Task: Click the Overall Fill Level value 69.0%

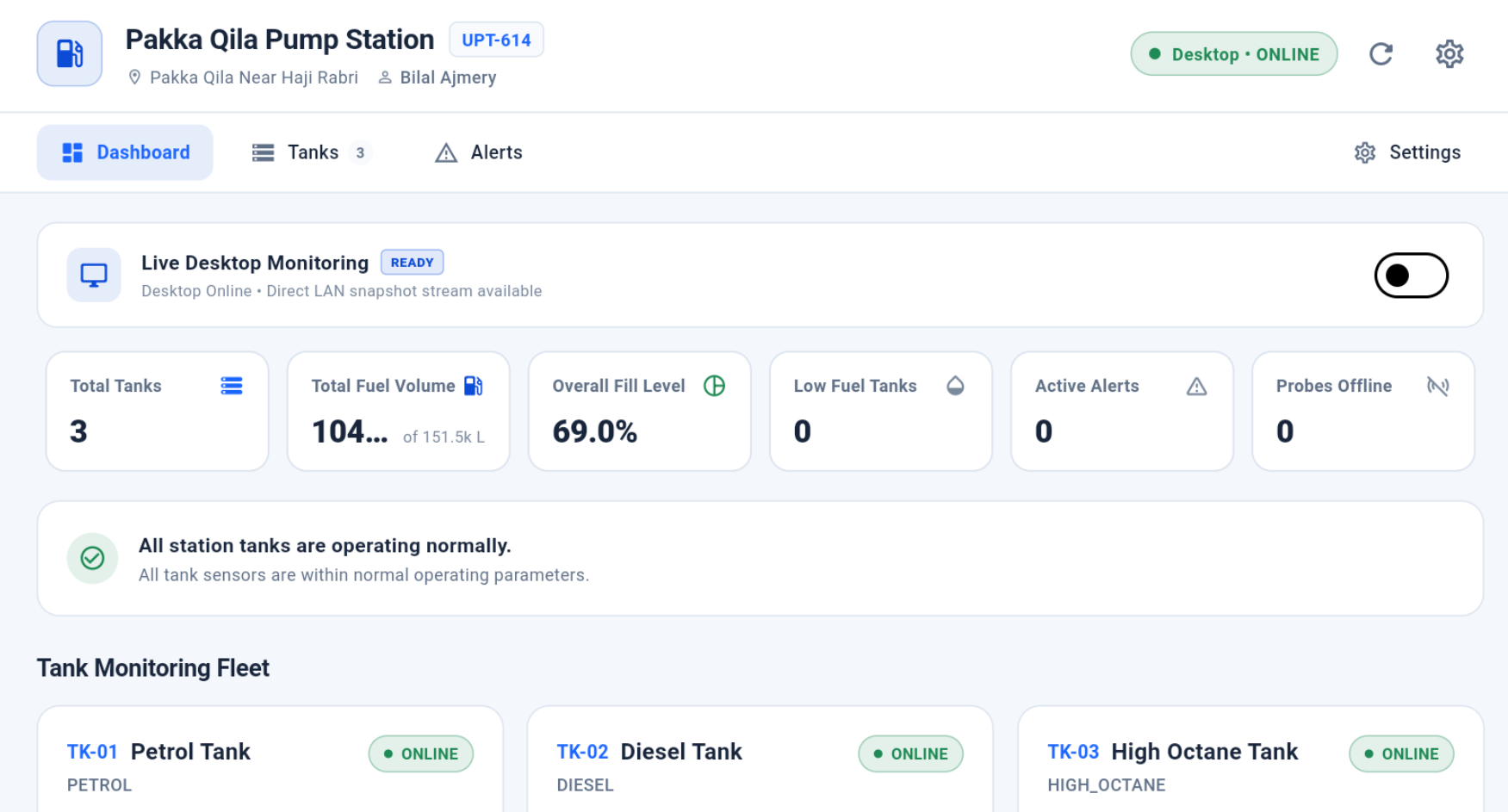Action: point(595,431)
